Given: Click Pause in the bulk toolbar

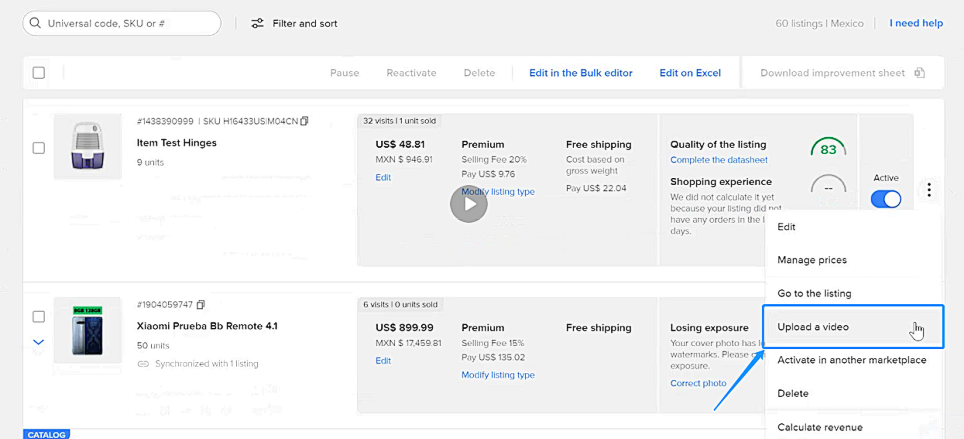Looking at the screenshot, I should [x=344, y=73].
